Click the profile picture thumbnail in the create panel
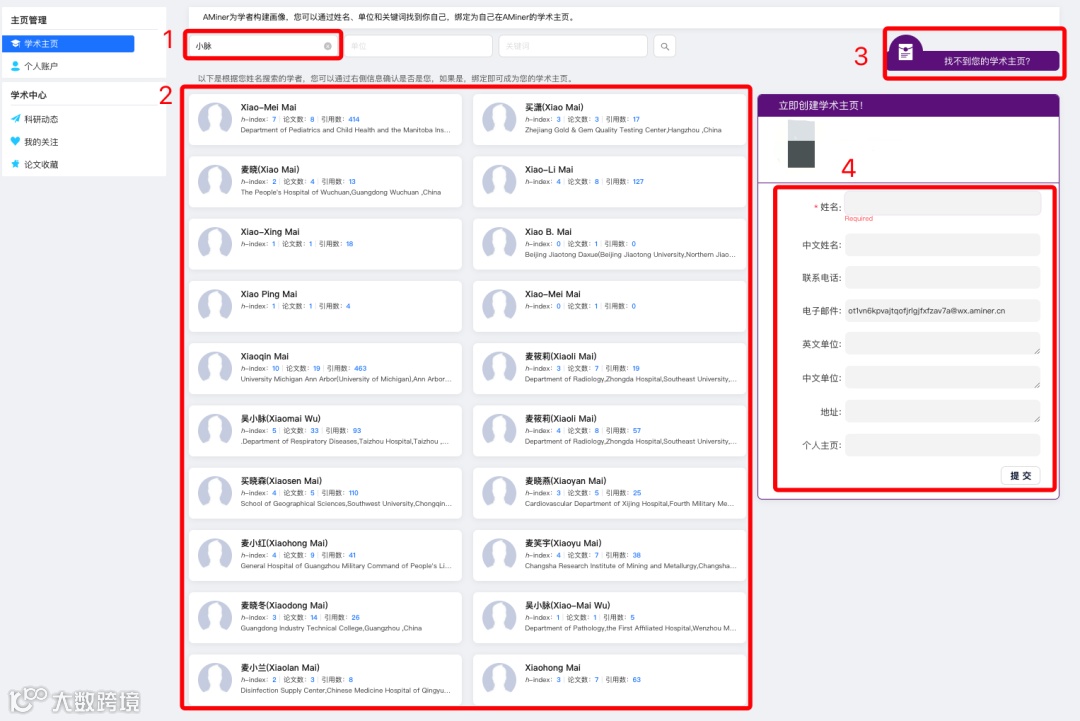1080x721 pixels. click(801, 144)
